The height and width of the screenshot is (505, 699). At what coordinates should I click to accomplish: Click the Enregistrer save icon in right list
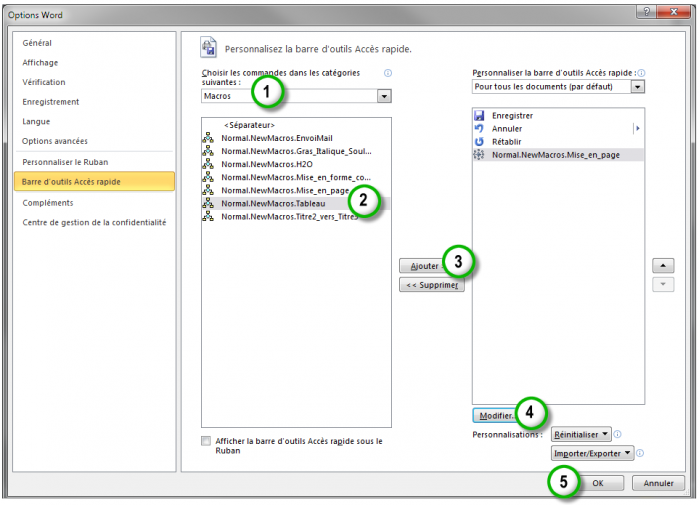(479, 116)
